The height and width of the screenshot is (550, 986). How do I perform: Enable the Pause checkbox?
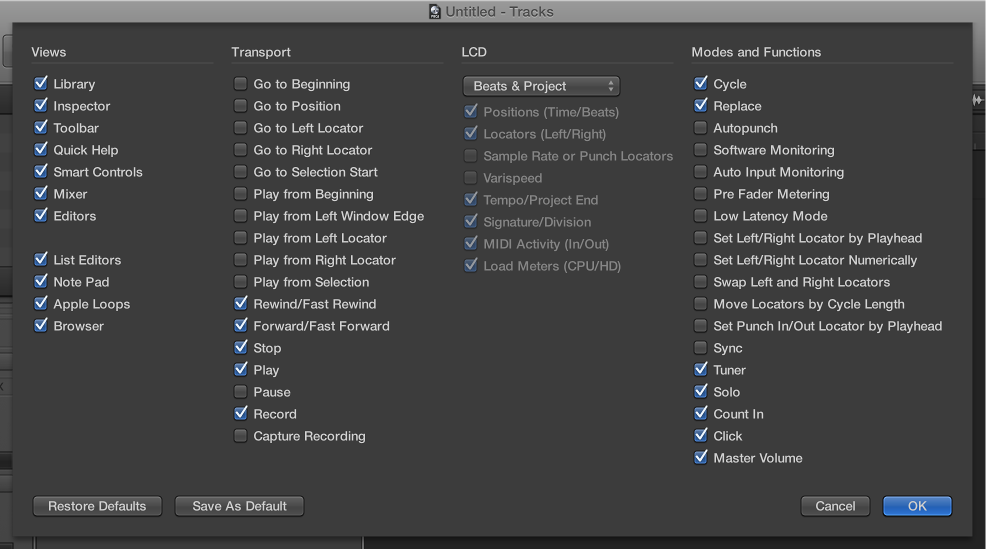click(240, 392)
